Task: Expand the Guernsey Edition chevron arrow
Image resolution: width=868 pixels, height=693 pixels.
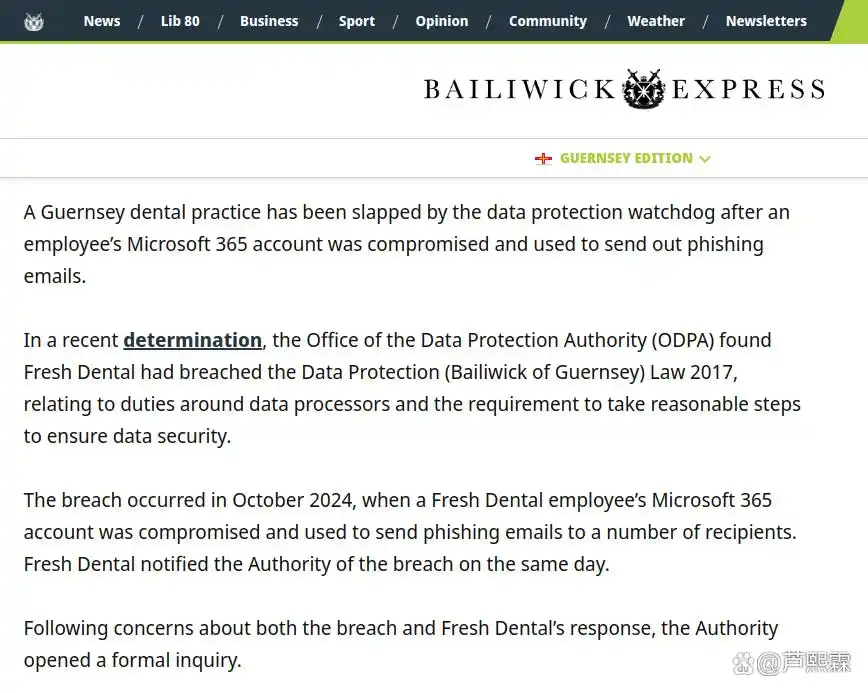Action: click(x=705, y=159)
